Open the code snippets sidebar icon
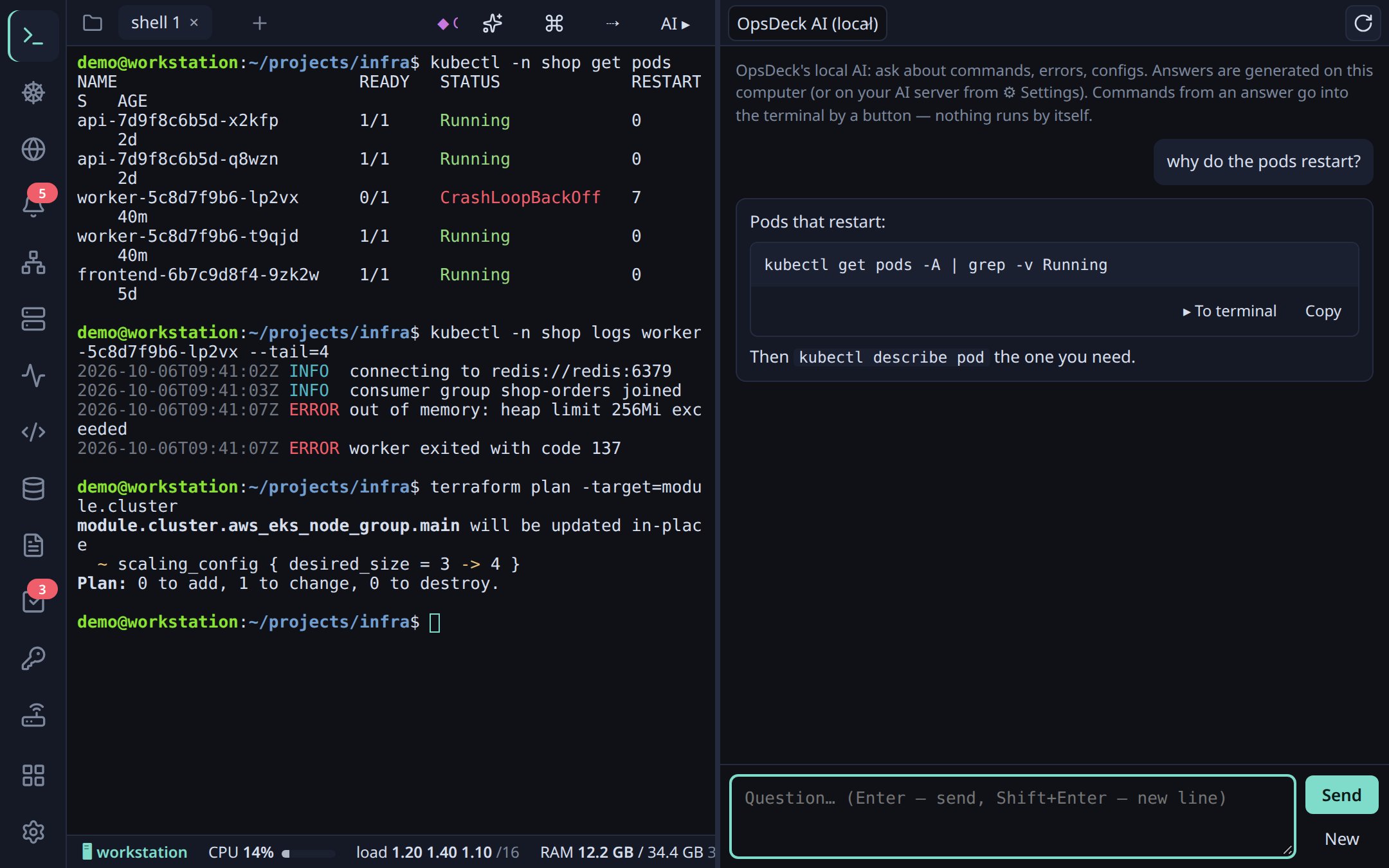Screen dimensions: 1389x868 (x=33, y=431)
